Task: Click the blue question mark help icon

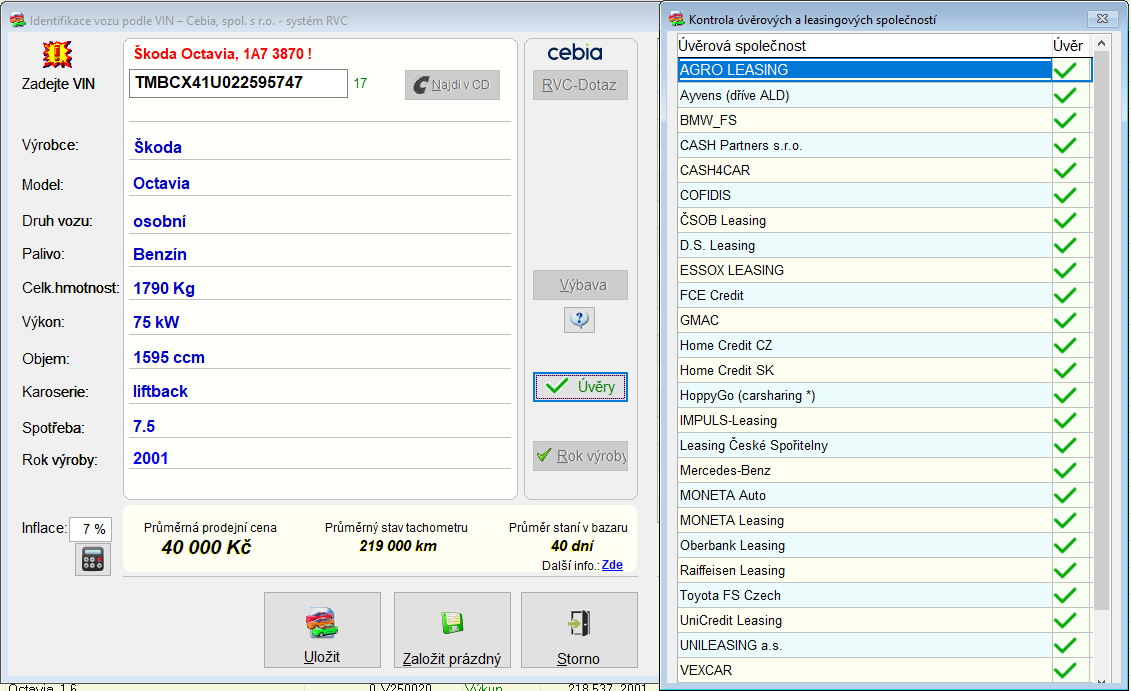Action: point(580,320)
